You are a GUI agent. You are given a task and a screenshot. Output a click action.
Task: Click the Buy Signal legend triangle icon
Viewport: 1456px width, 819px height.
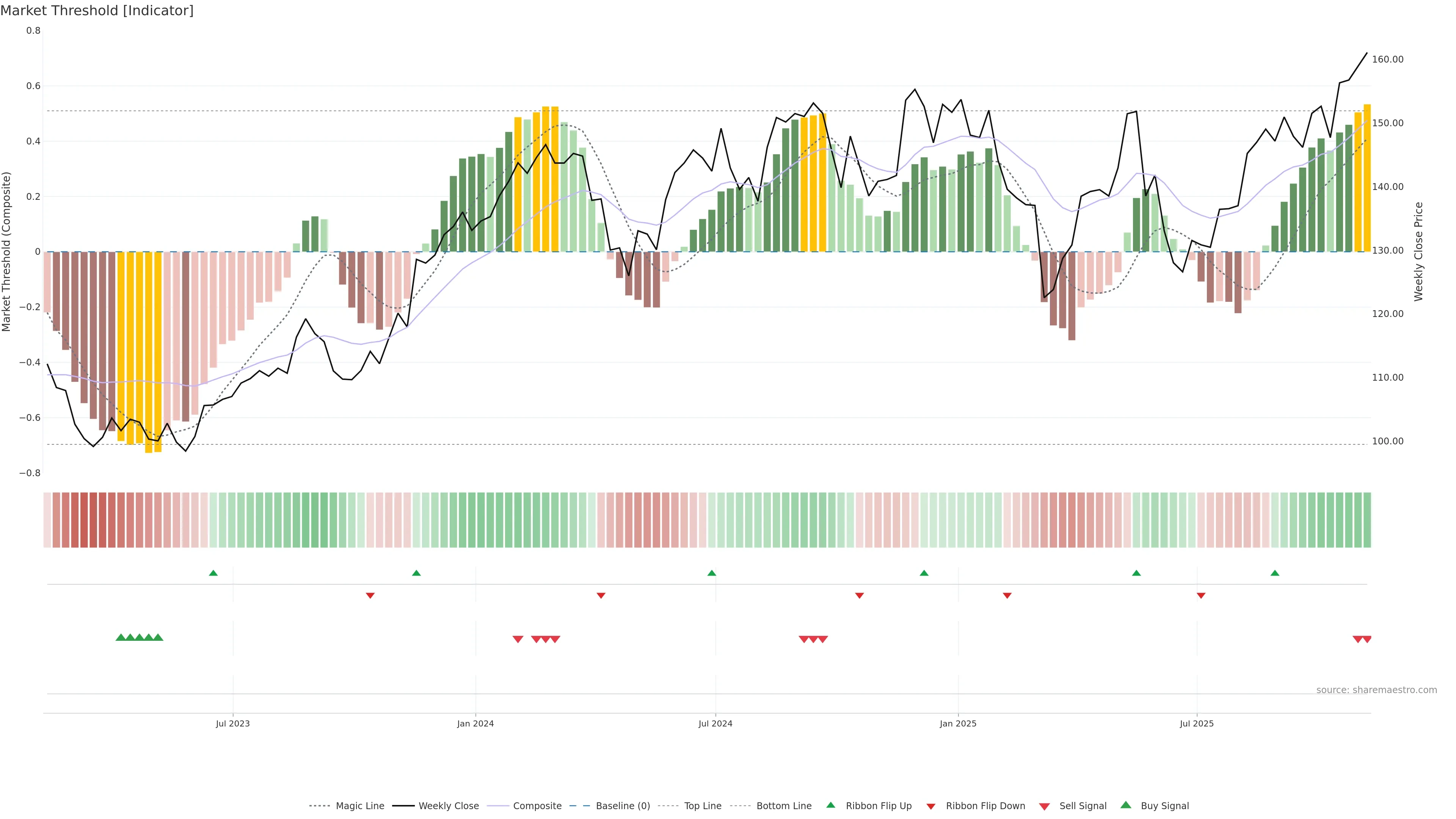click(x=1125, y=805)
